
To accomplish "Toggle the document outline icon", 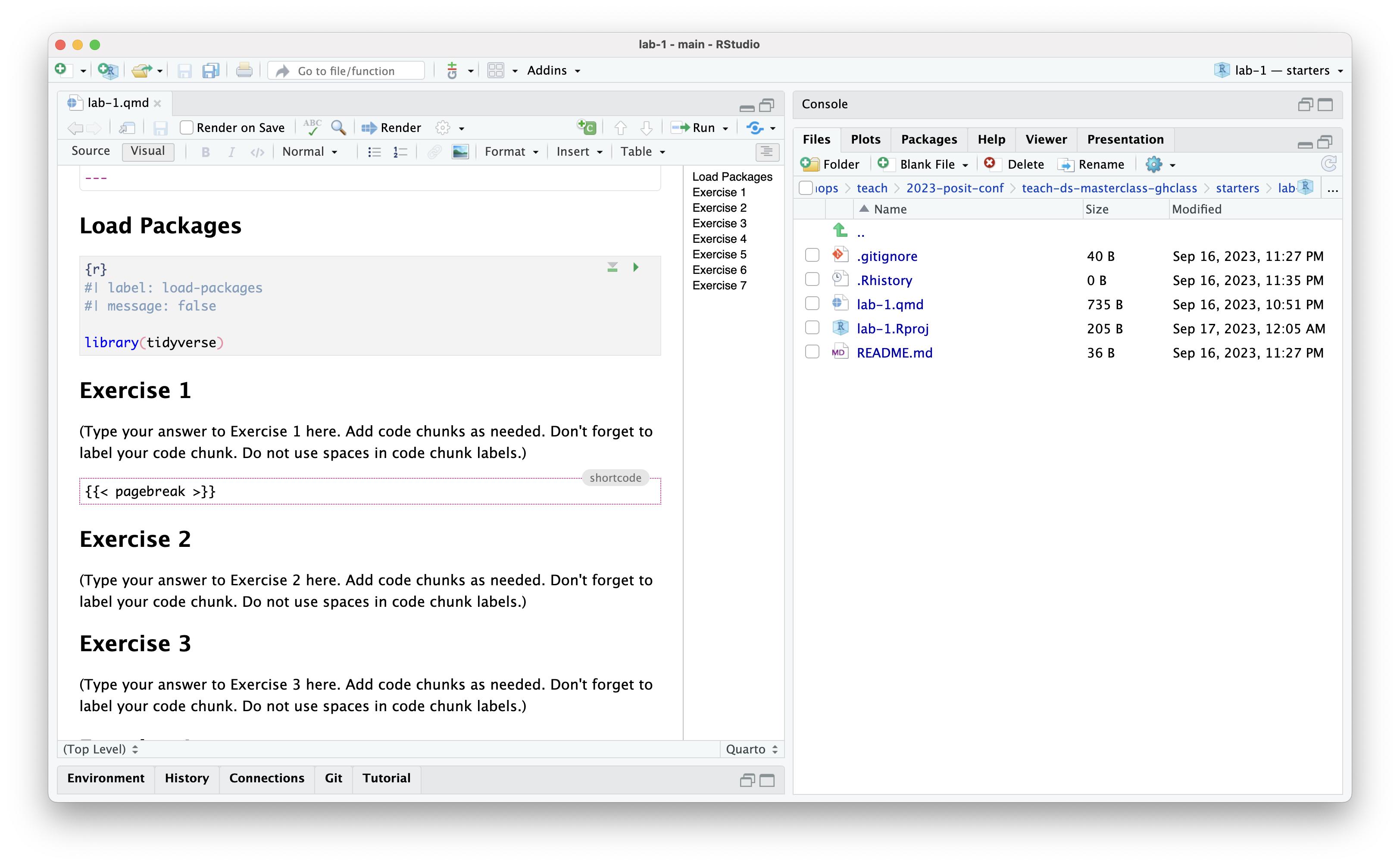I will (766, 152).
